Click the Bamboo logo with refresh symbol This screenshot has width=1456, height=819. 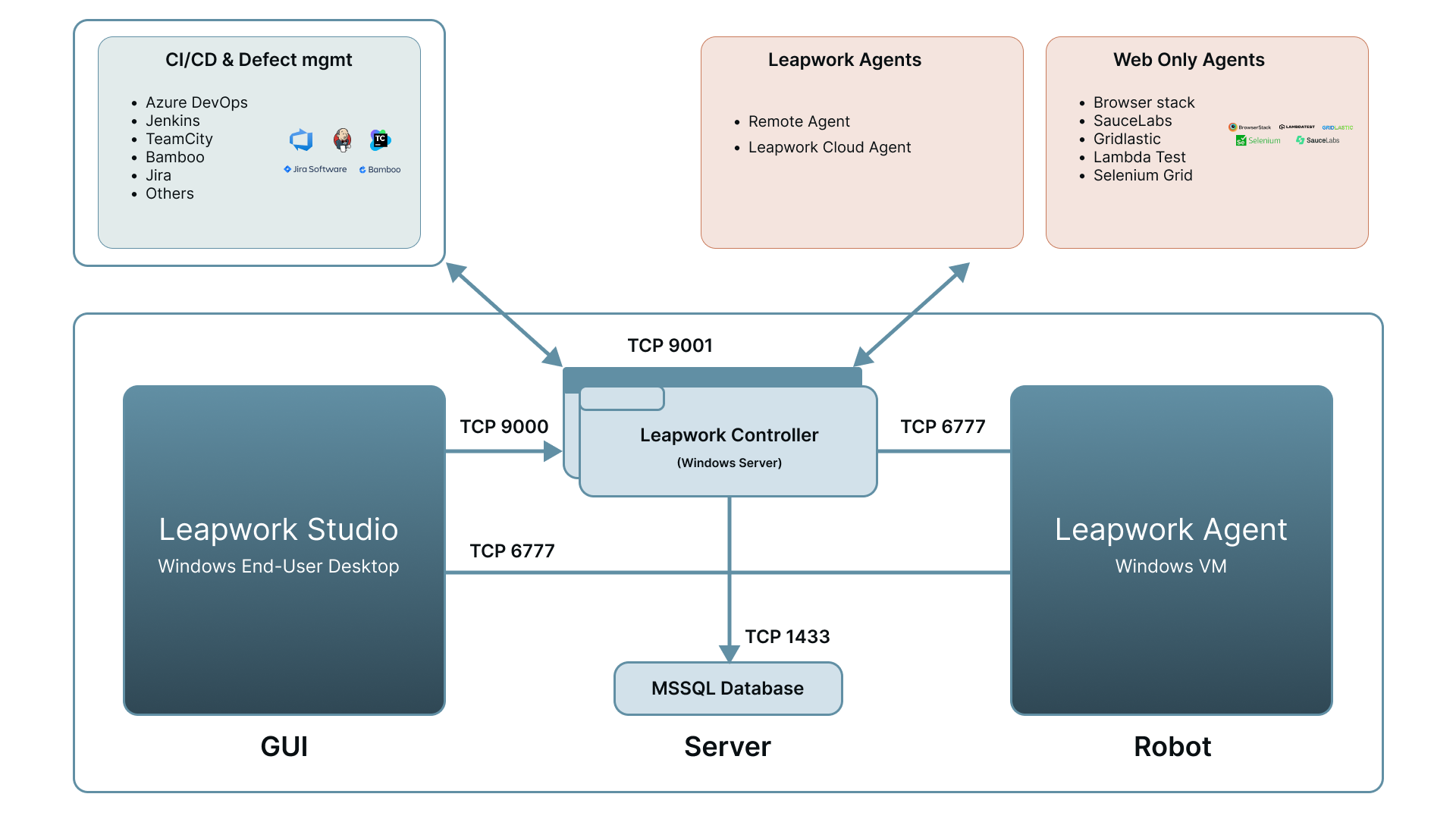[x=380, y=169]
